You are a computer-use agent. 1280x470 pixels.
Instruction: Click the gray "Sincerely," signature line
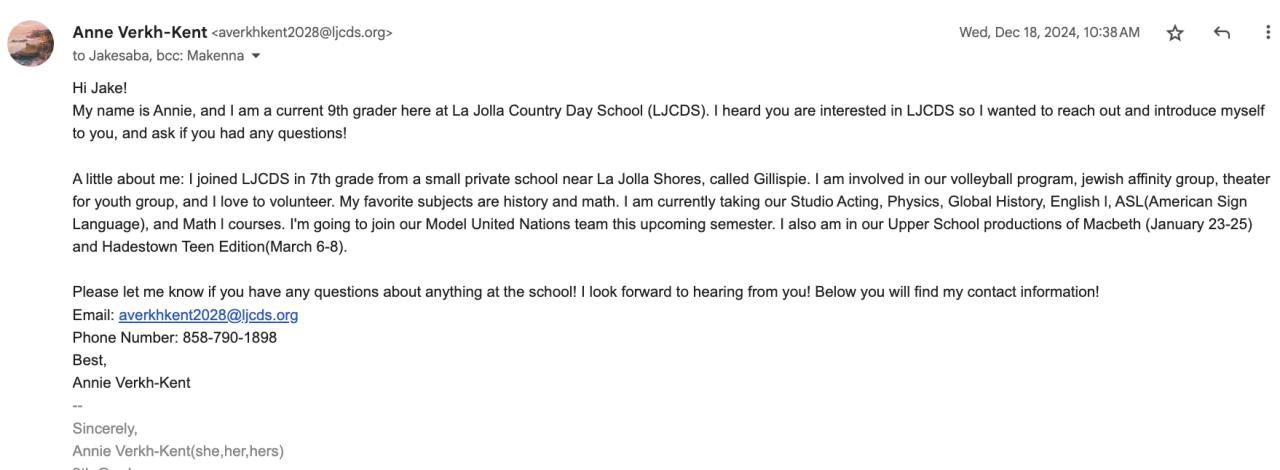click(x=105, y=428)
